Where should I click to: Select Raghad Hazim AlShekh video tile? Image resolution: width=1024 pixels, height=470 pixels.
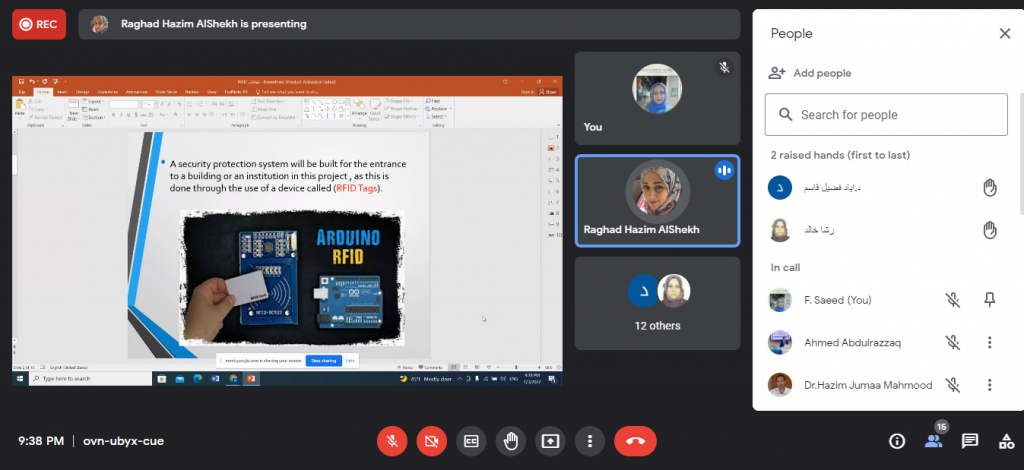coord(657,201)
